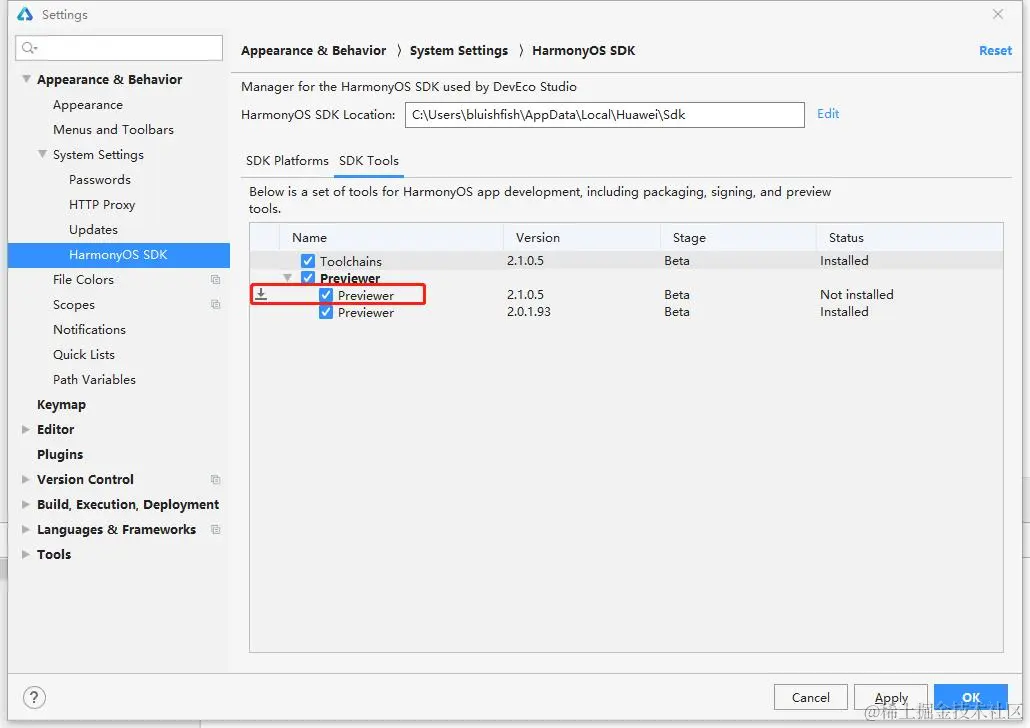
Task: Switch to the SDK Platforms tab
Action: click(287, 160)
